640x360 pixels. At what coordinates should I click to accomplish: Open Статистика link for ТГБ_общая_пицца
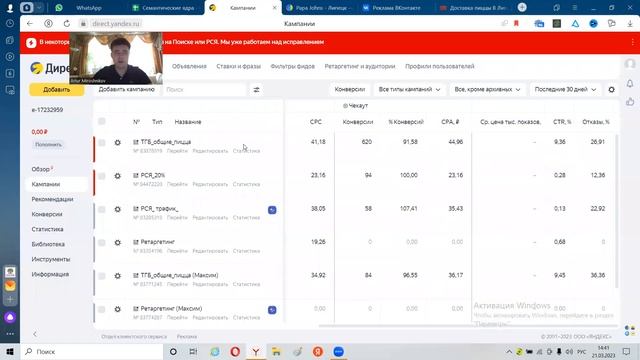247,151
